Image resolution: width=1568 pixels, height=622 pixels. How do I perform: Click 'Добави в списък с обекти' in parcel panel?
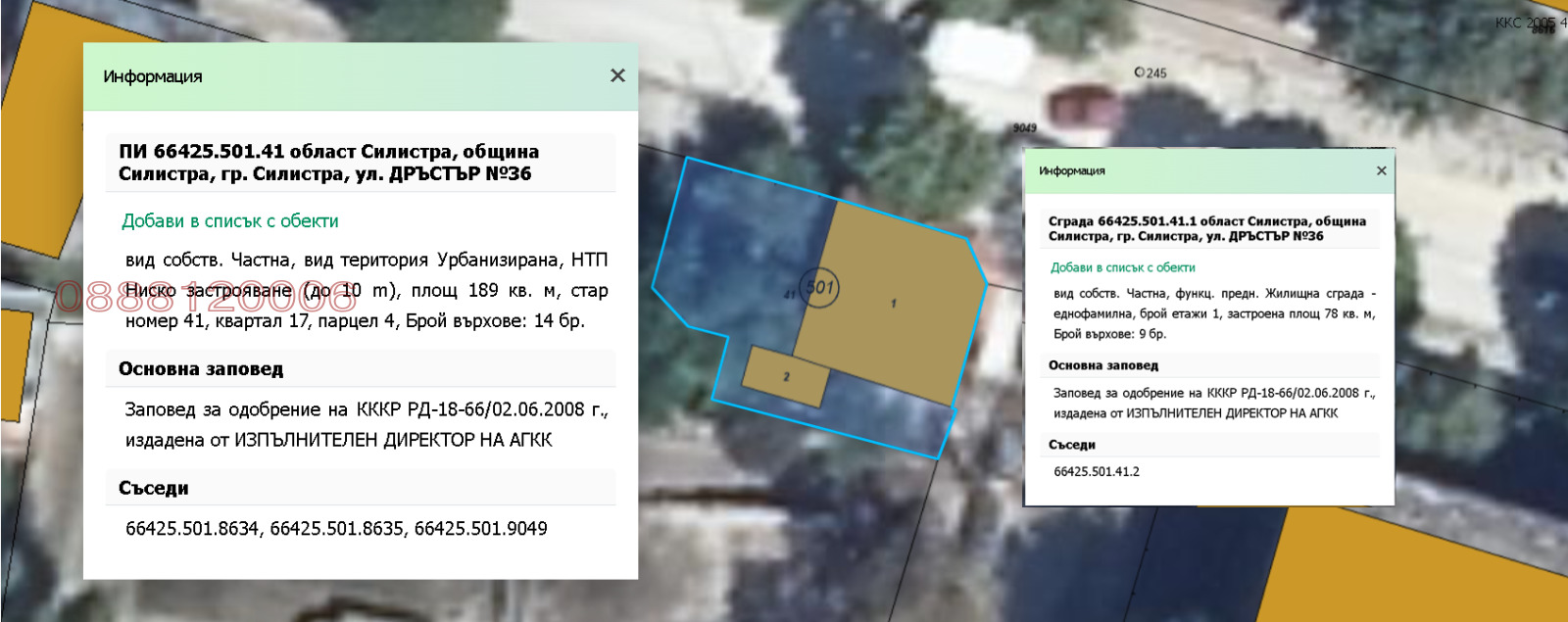click(x=230, y=221)
